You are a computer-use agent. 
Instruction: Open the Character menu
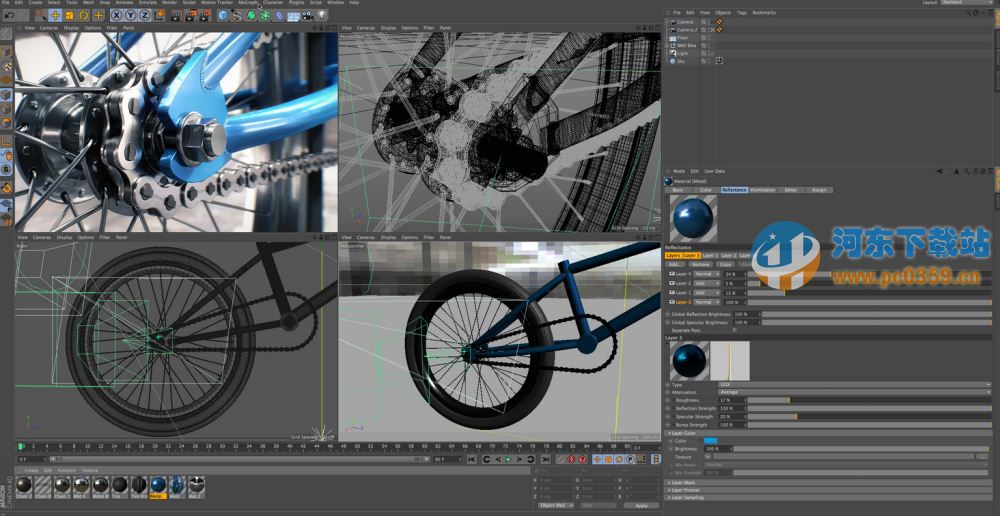coord(273,3)
